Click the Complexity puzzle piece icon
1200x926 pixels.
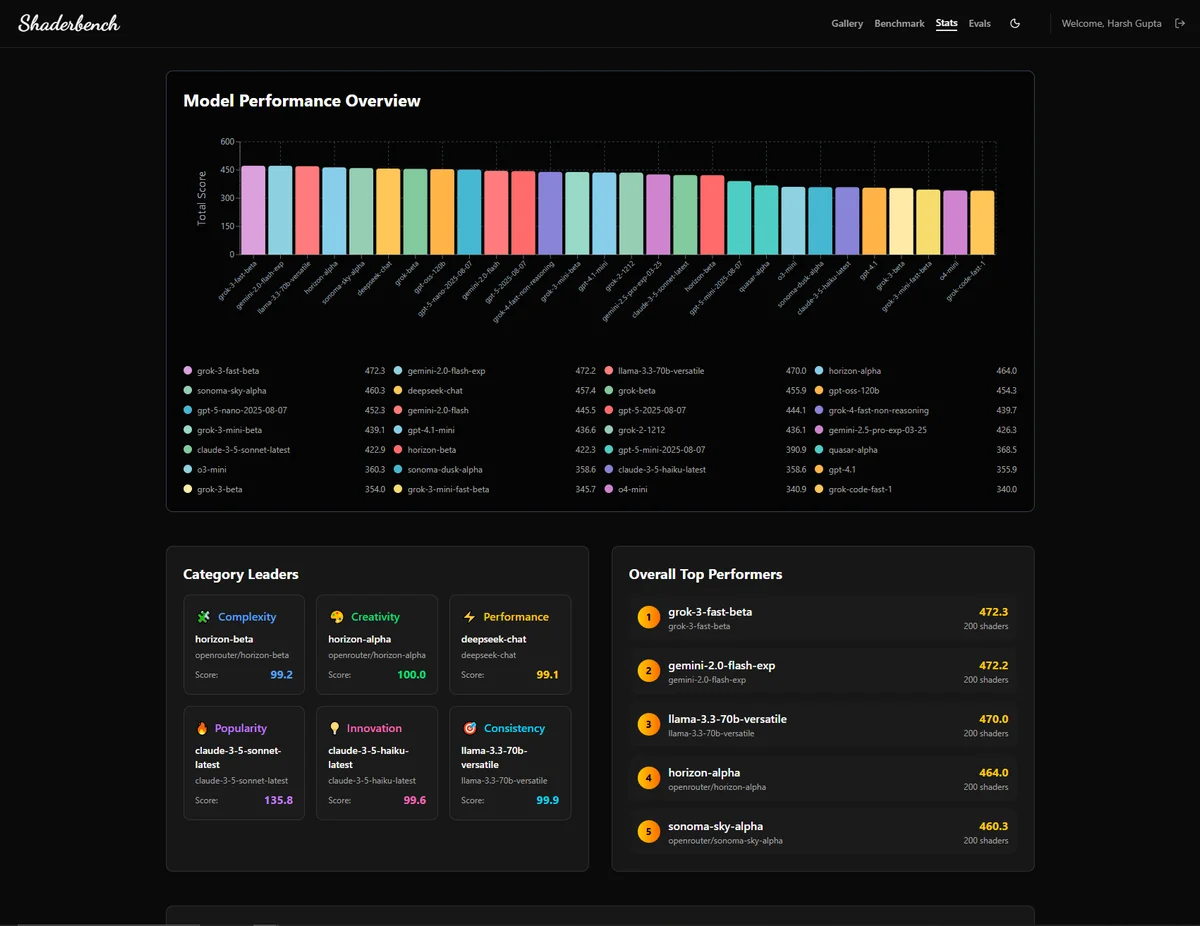[x=204, y=617]
